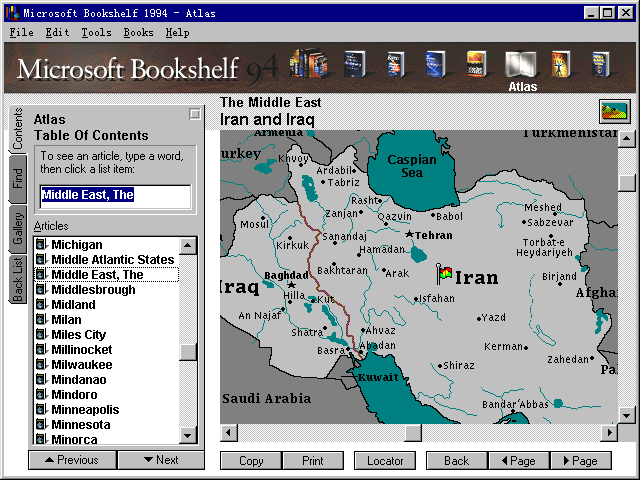Open the File menu
This screenshot has width=640, height=480.
click(21, 33)
